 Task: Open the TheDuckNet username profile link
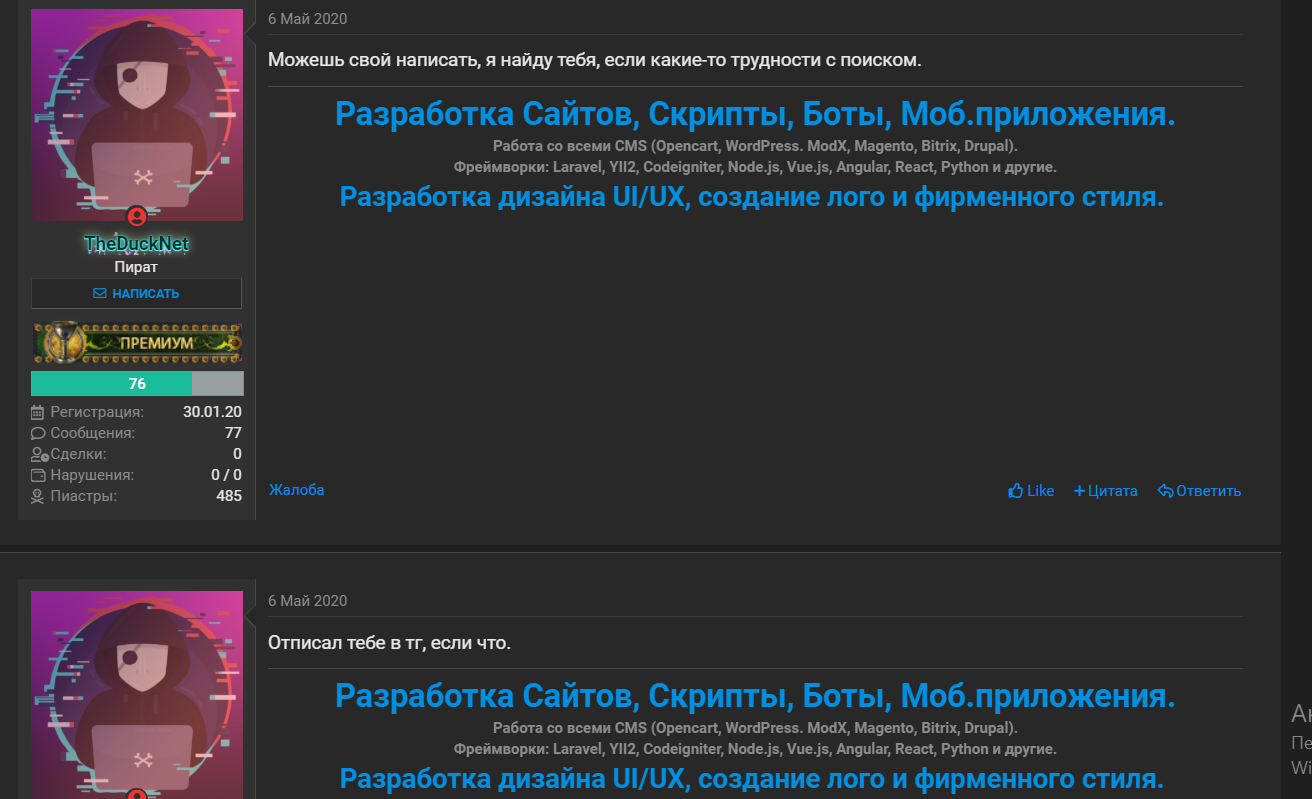pos(137,243)
